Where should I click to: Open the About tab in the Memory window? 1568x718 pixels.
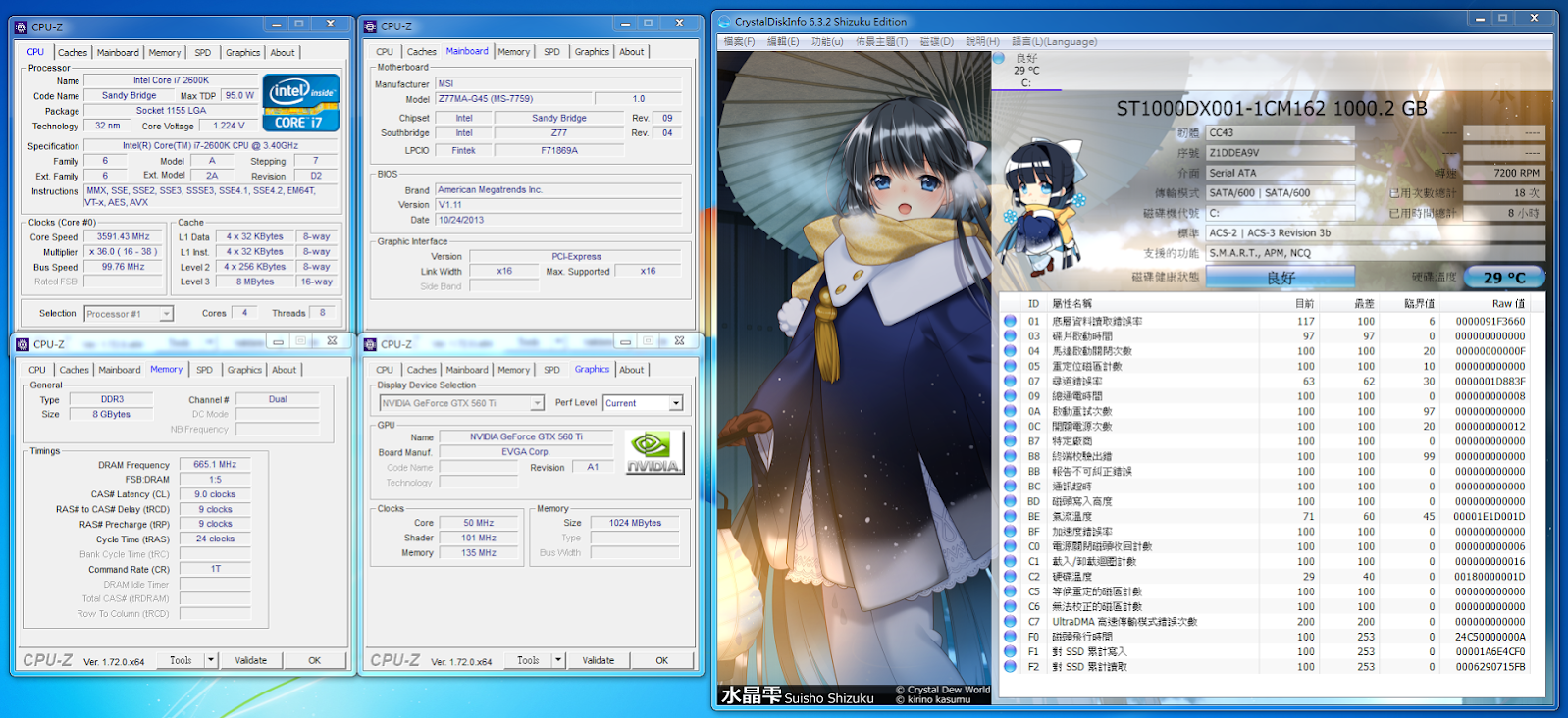(285, 370)
